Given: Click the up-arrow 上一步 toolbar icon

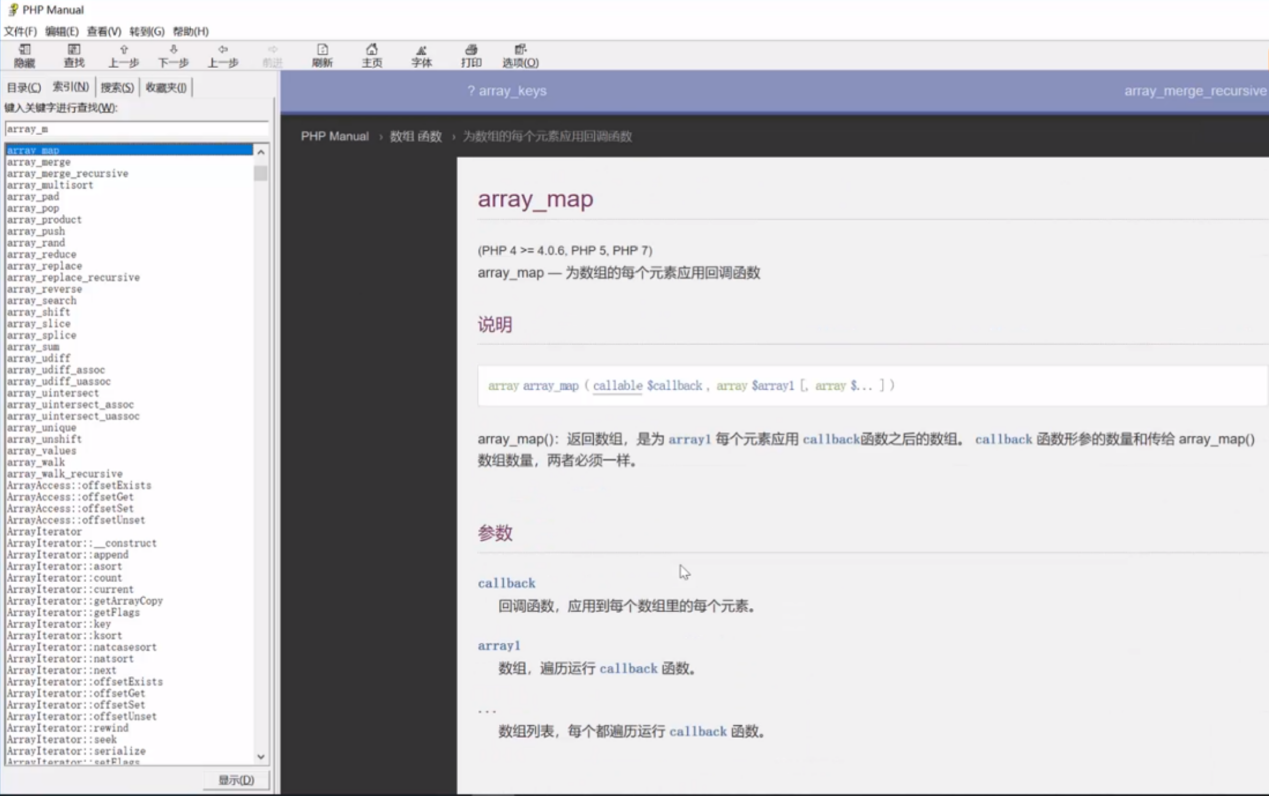Looking at the screenshot, I should pyautogui.click(x=123, y=55).
